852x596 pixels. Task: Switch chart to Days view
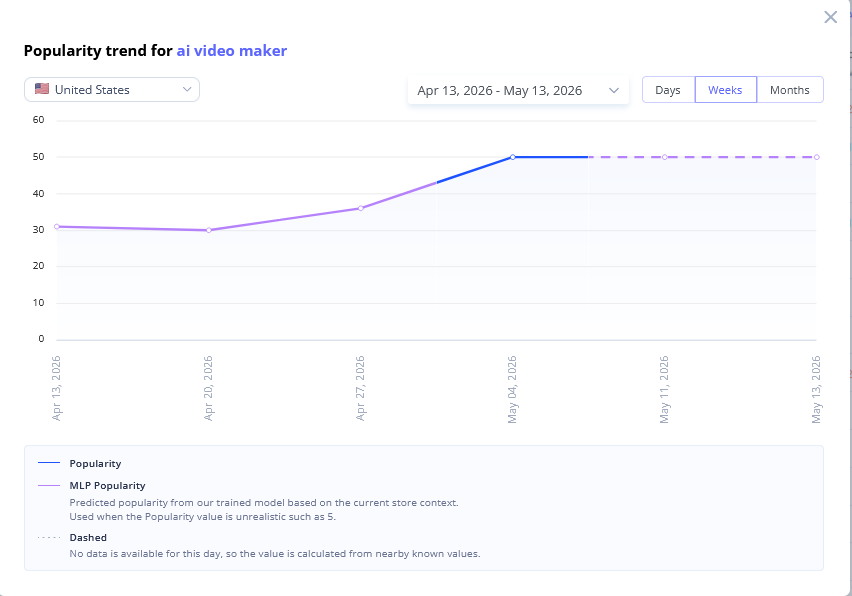668,90
